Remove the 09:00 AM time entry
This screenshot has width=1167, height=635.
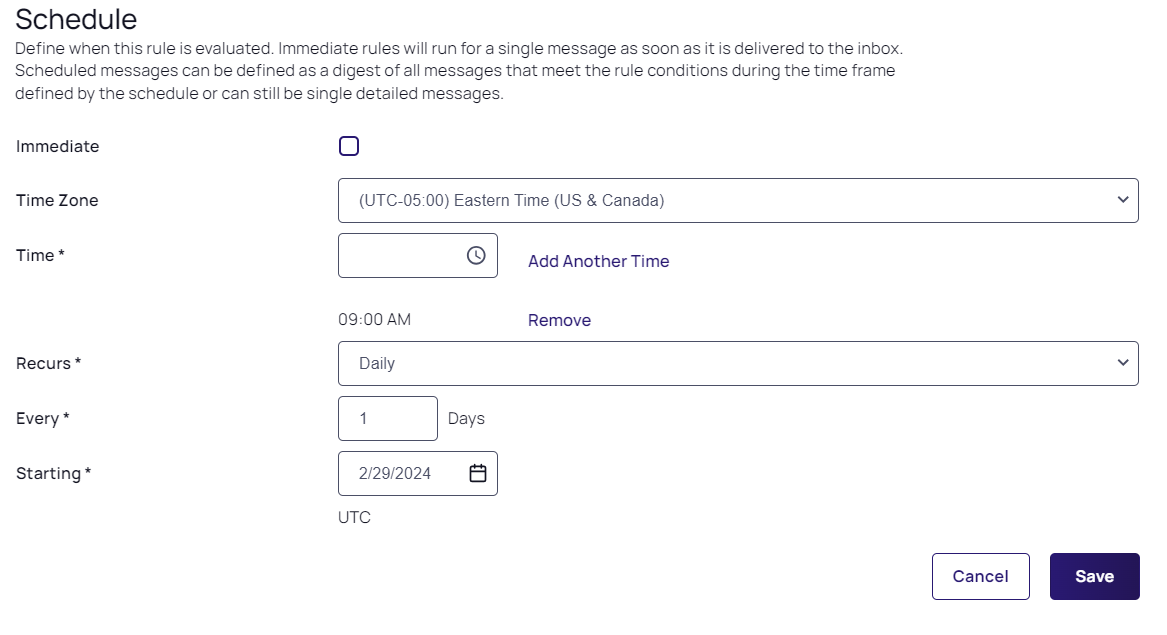pyautogui.click(x=559, y=320)
